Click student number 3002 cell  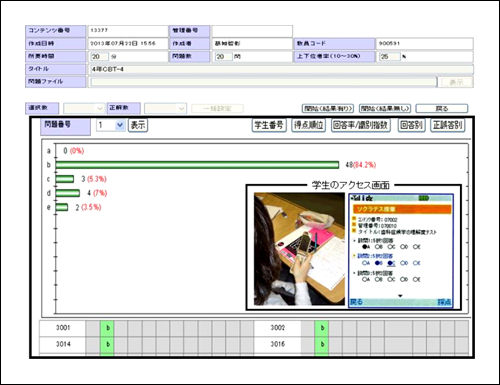tap(277, 328)
